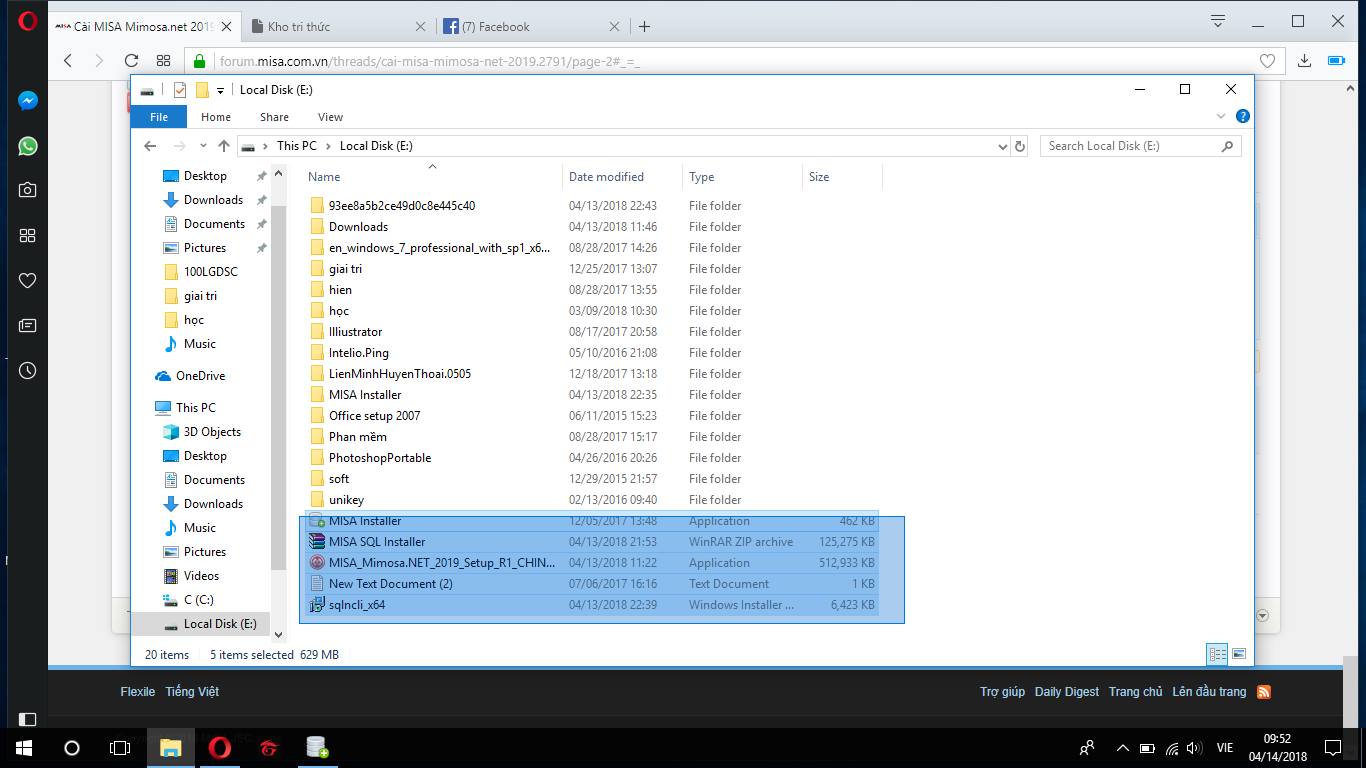Show hidden system tray icons
1366x768 pixels.
click(1122, 748)
